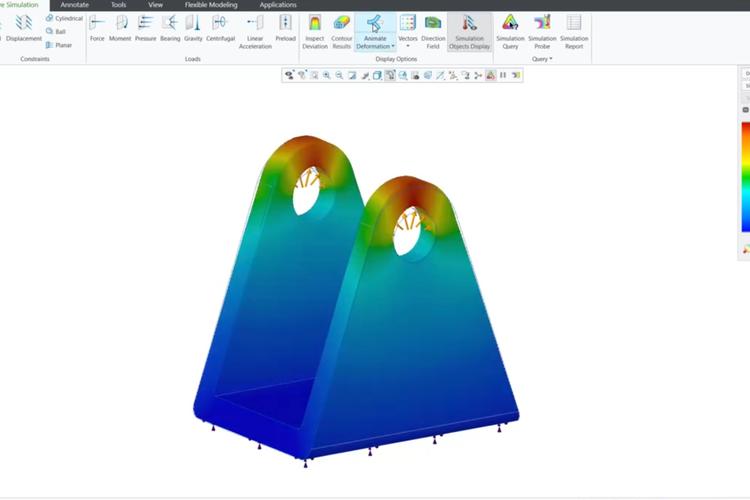Toggle Simulation Objects Display
This screenshot has height=500, width=750.
(469, 28)
